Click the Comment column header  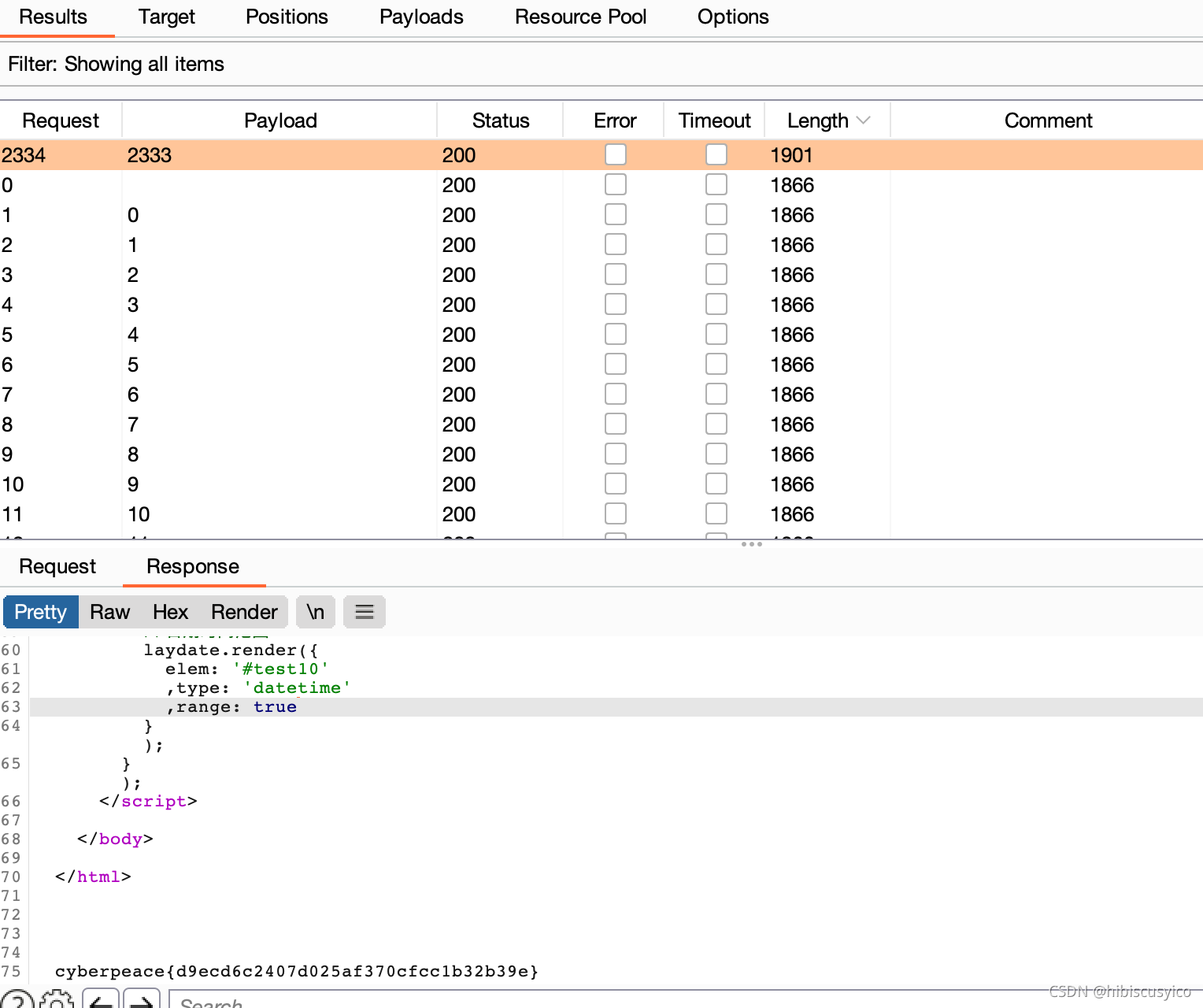coord(1048,120)
